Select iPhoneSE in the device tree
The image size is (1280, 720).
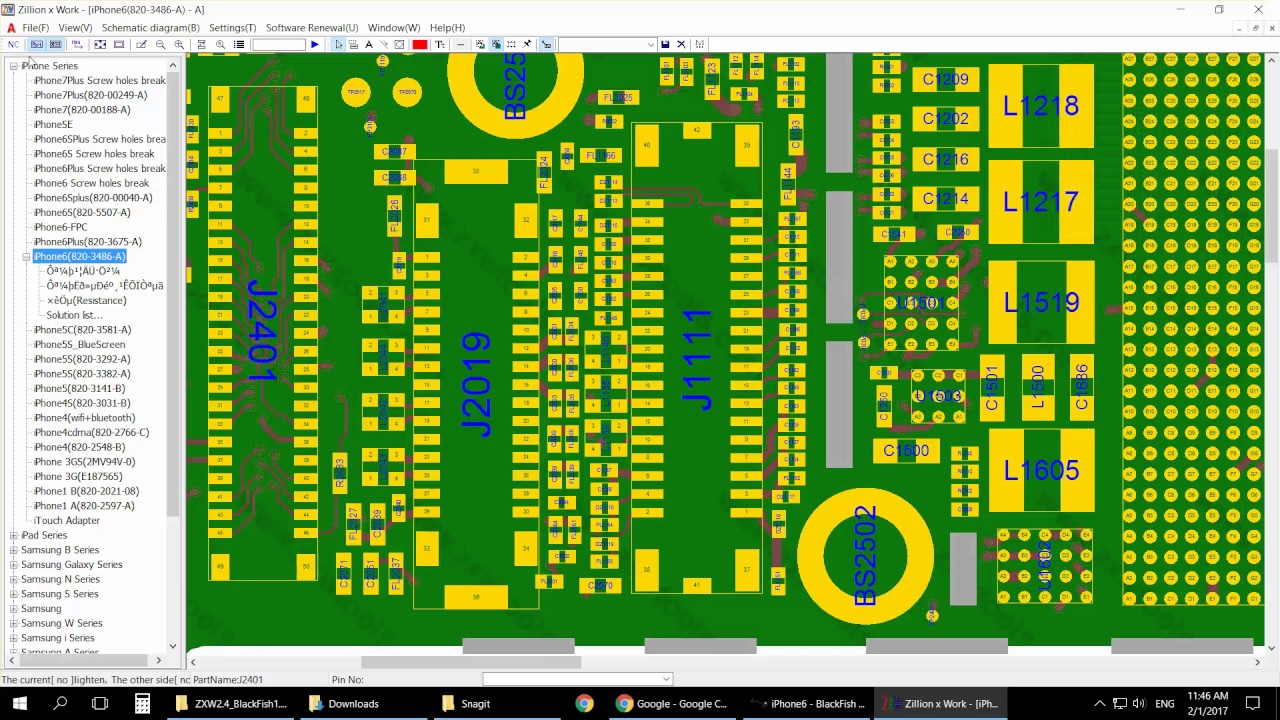tap(53, 125)
